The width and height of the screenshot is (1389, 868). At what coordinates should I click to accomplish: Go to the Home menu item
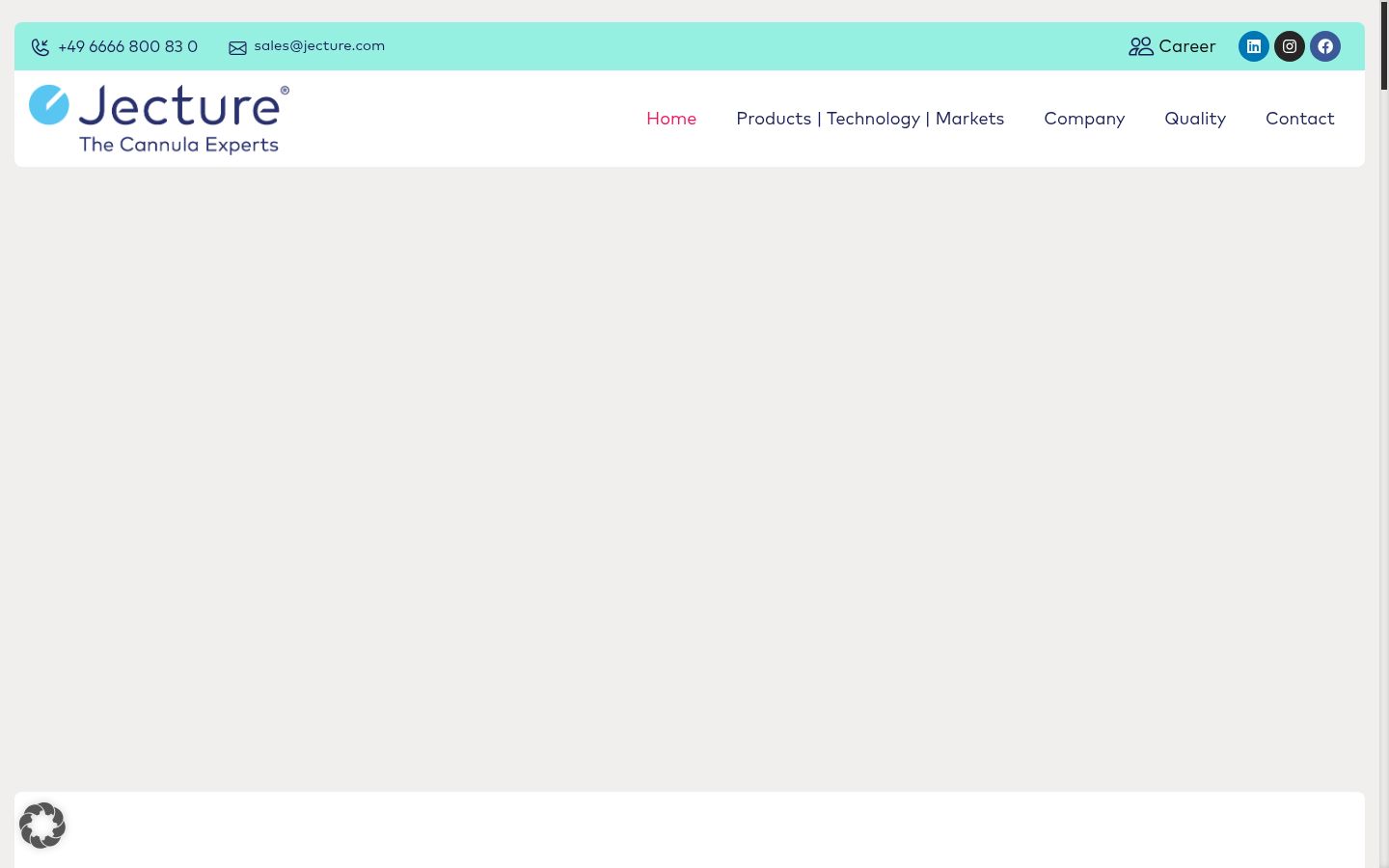pyautogui.click(x=671, y=119)
